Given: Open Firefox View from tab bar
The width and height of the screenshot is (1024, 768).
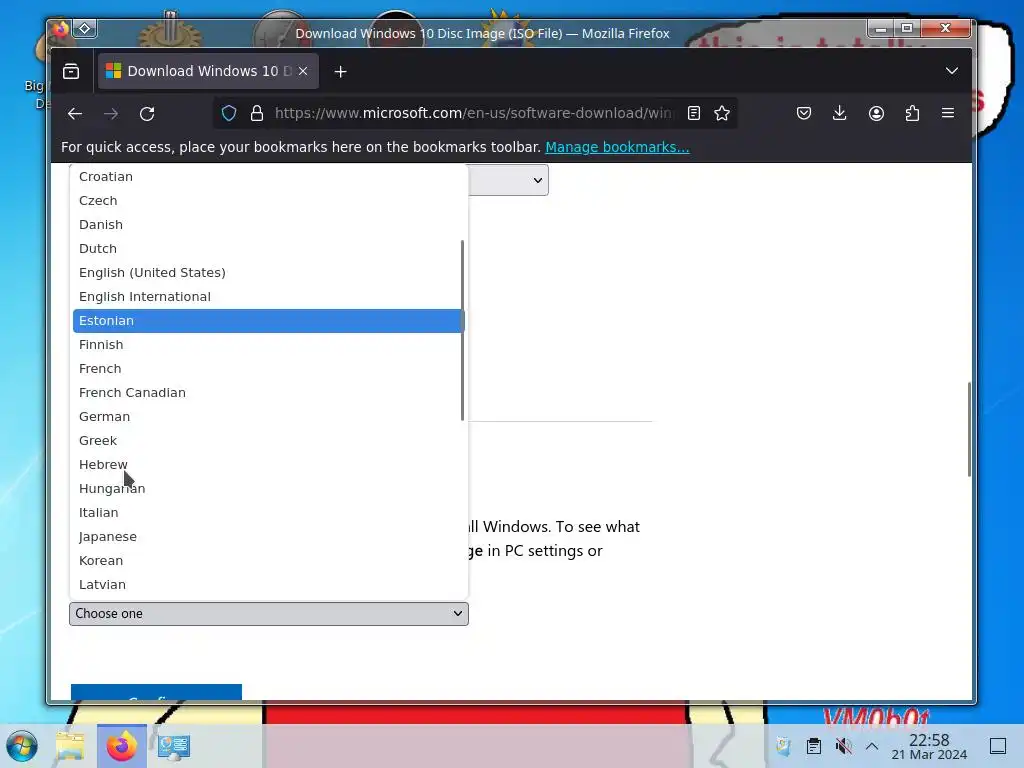Looking at the screenshot, I should coord(71,71).
